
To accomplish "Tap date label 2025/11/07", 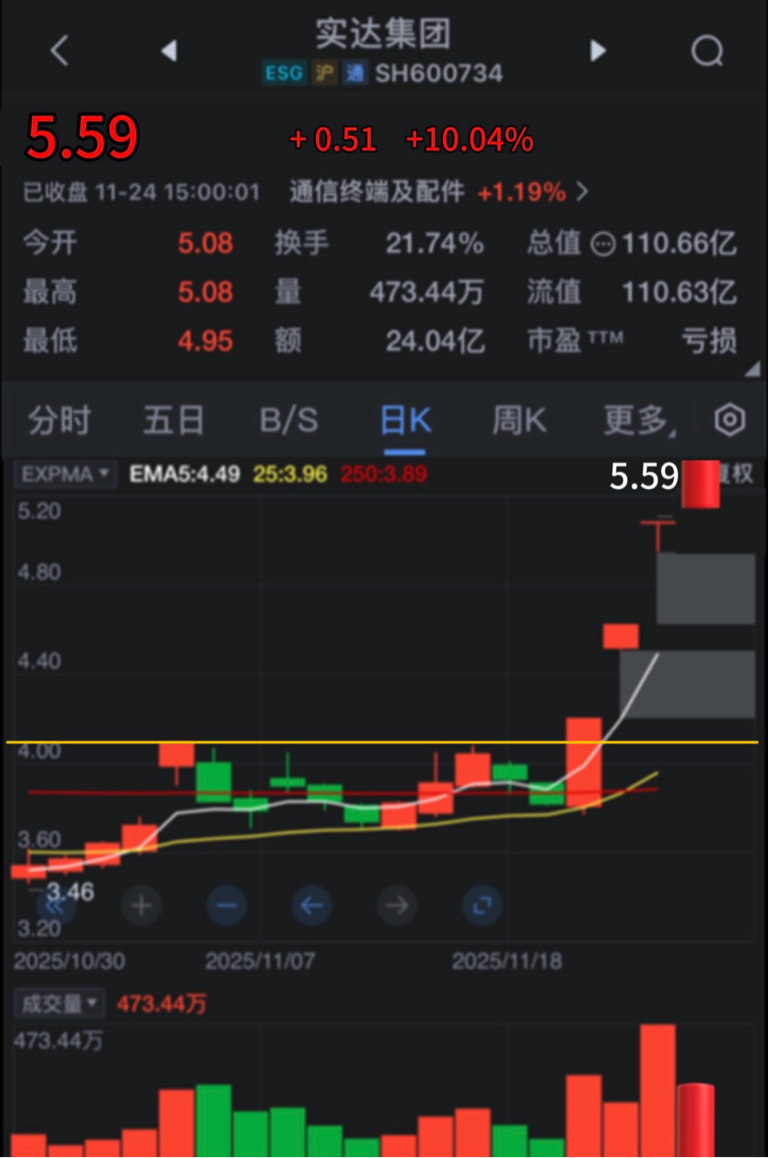I will pyautogui.click(x=260, y=961).
